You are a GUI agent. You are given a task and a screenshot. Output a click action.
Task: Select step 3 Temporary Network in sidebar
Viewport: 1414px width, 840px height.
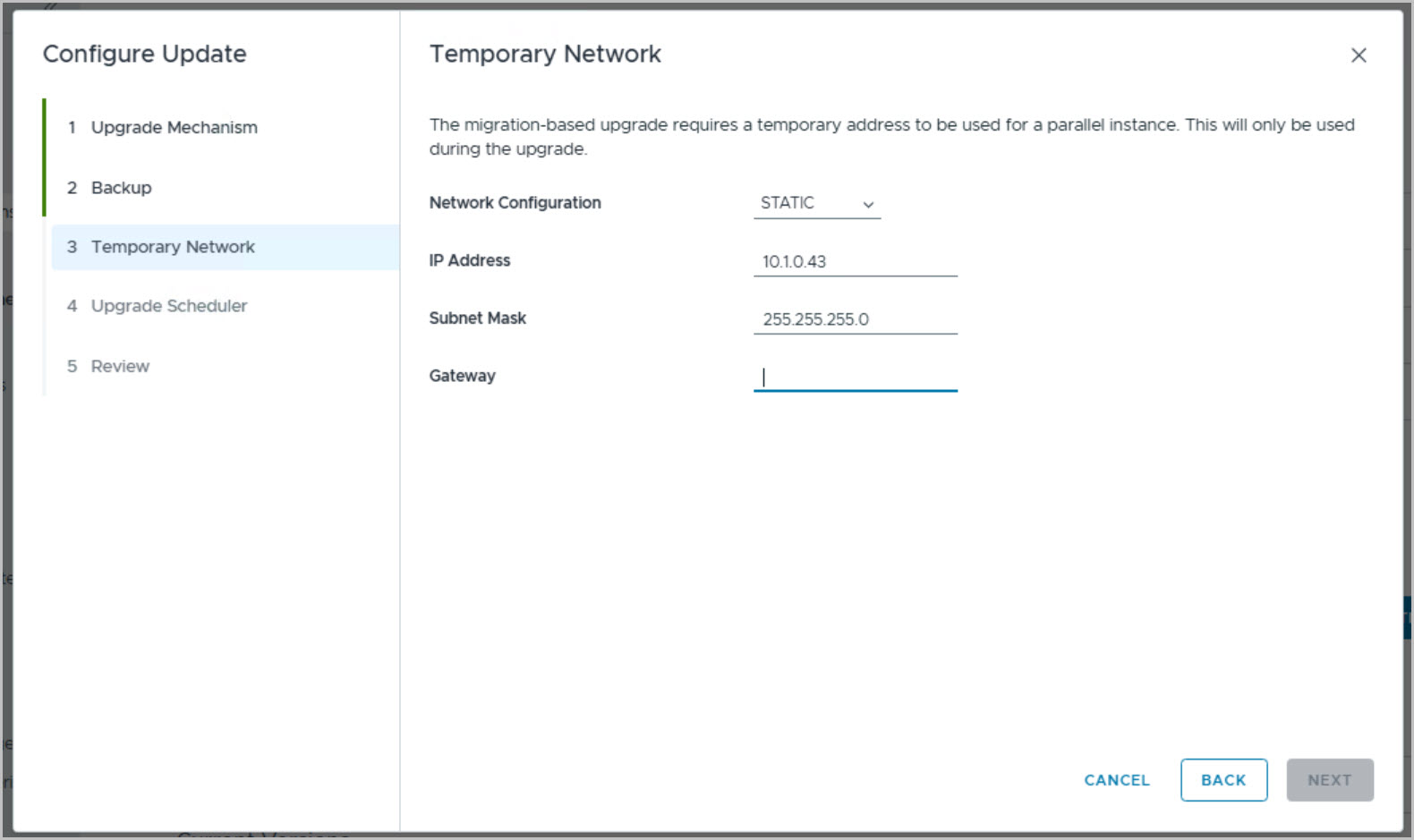pos(173,247)
